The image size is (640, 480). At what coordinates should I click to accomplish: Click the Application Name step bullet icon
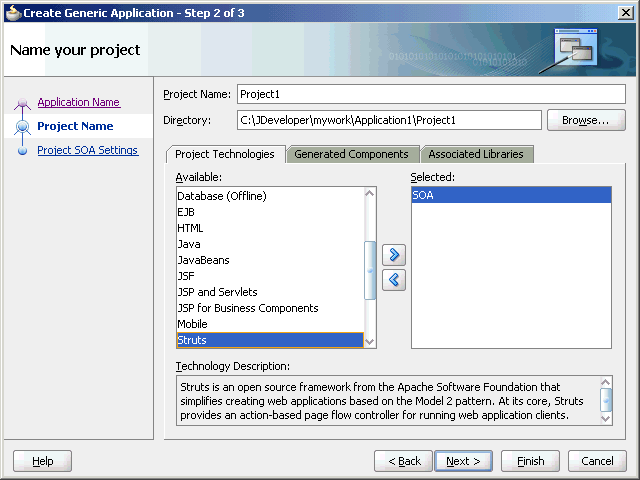pos(22,103)
